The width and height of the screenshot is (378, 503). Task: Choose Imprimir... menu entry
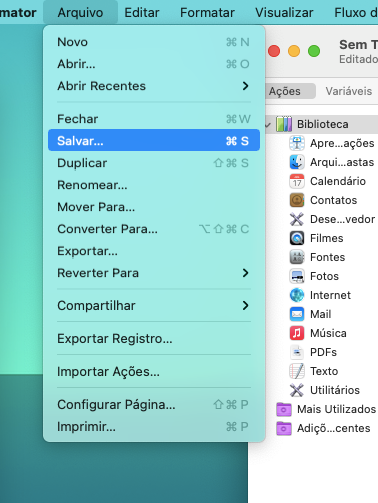pyautogui.click(x=154, y=426)
